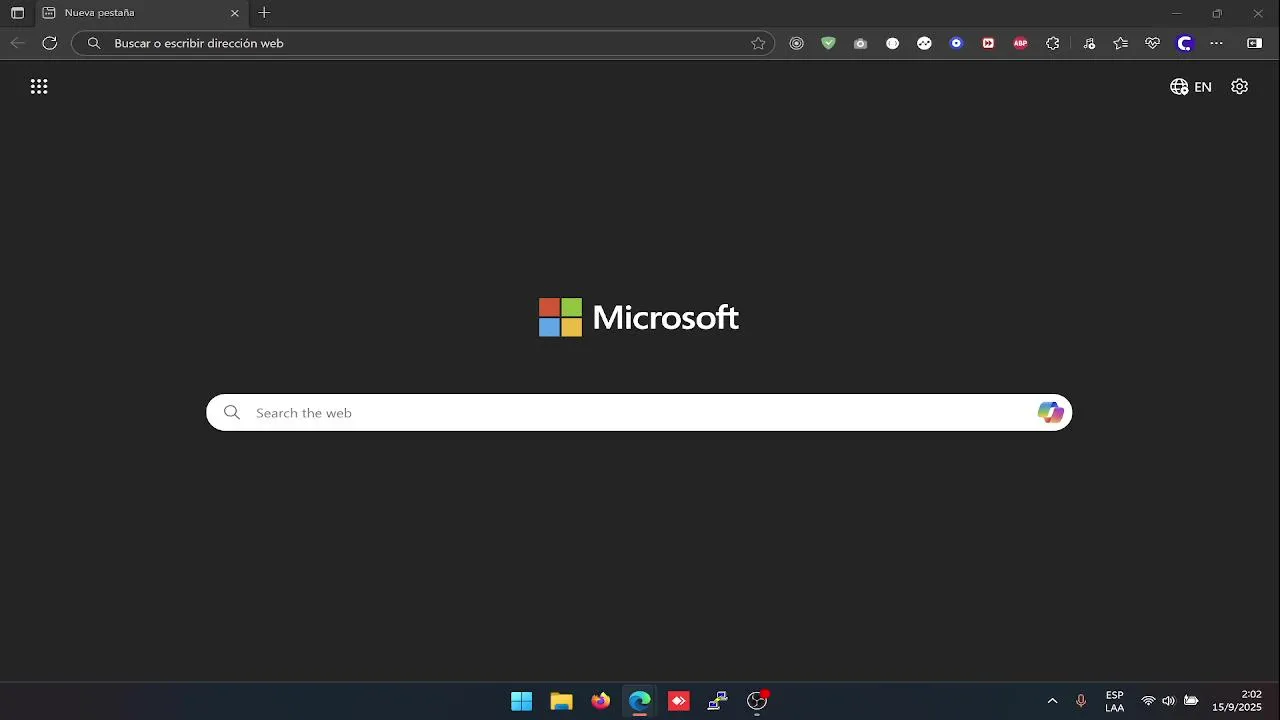Click the 'Search the web' input box
Viewport: 1280px width, 720px height.
[x=639, y=413]
